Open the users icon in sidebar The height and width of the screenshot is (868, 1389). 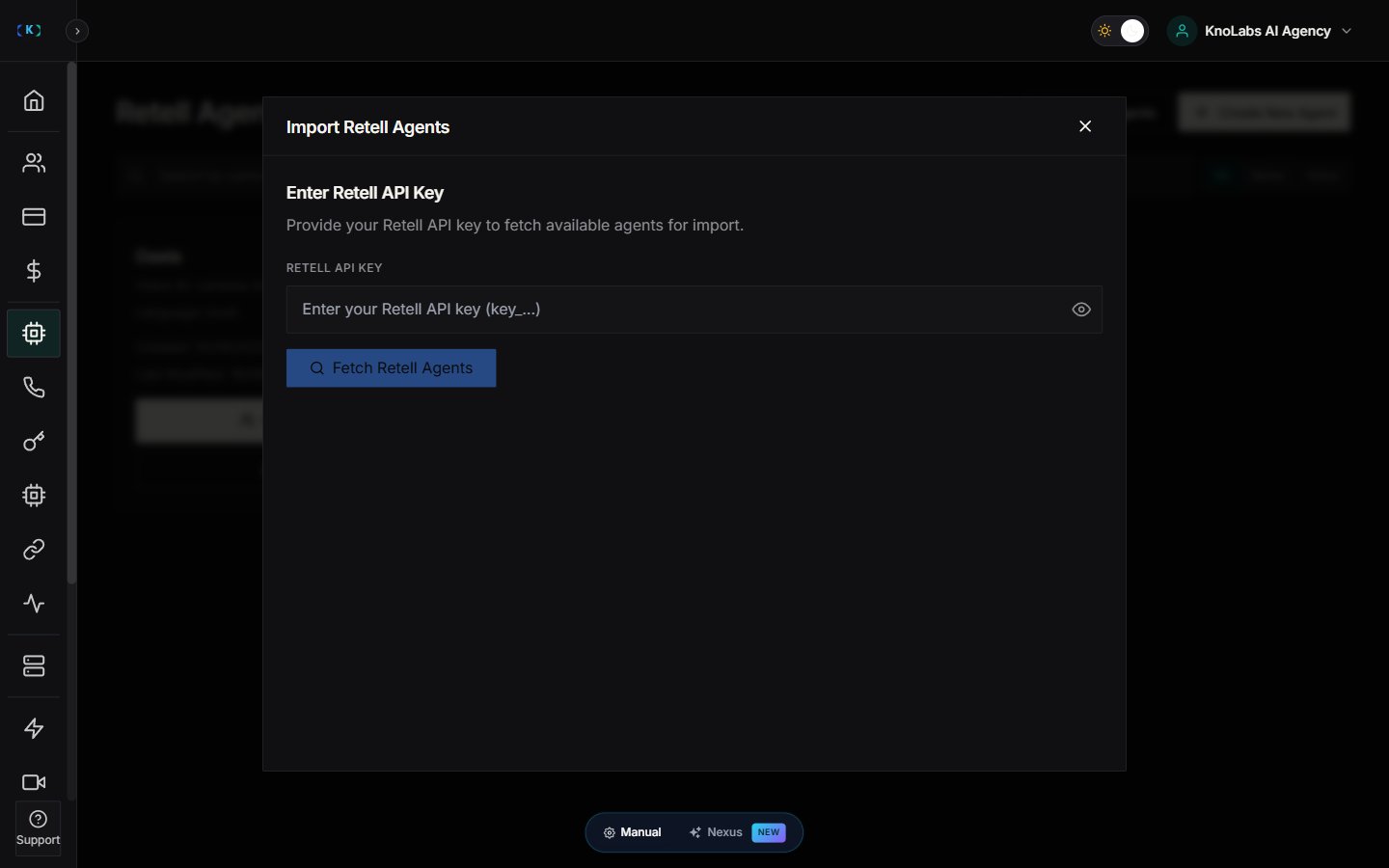[34, 163]
